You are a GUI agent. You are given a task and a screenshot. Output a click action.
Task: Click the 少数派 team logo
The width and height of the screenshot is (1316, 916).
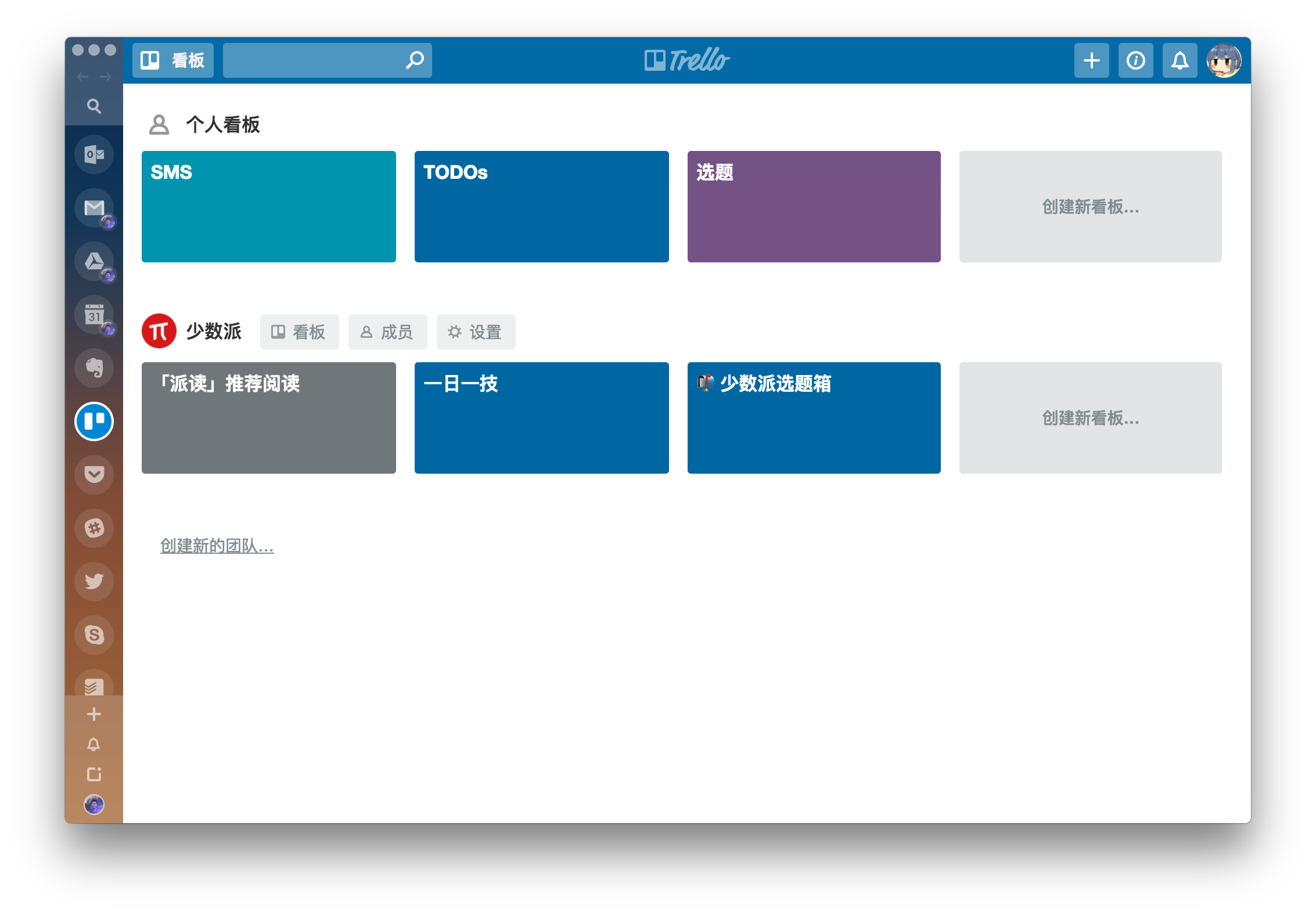pyautogui.click(x=159, y=331)
